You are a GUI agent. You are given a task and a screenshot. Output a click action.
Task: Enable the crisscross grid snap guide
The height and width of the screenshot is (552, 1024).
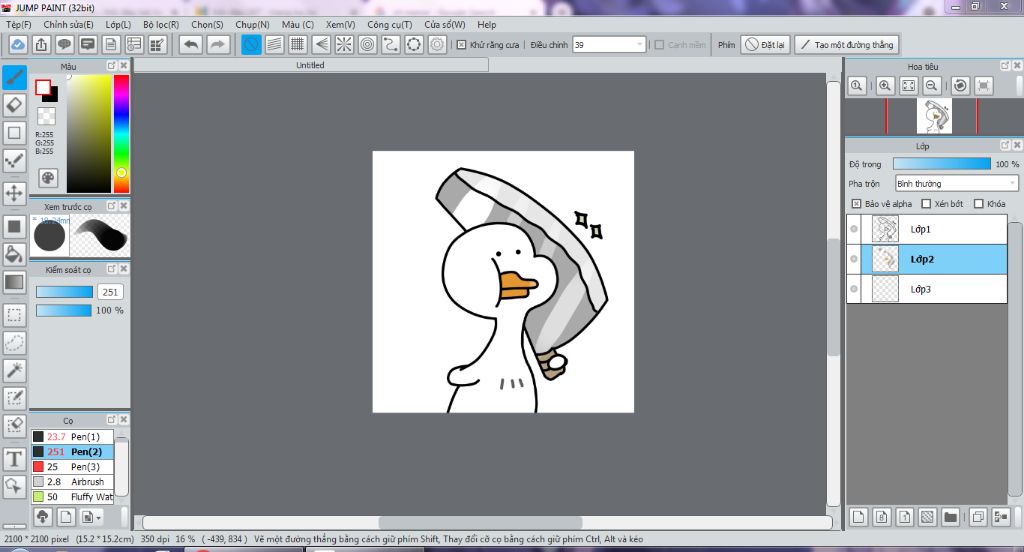click(298, 44)
